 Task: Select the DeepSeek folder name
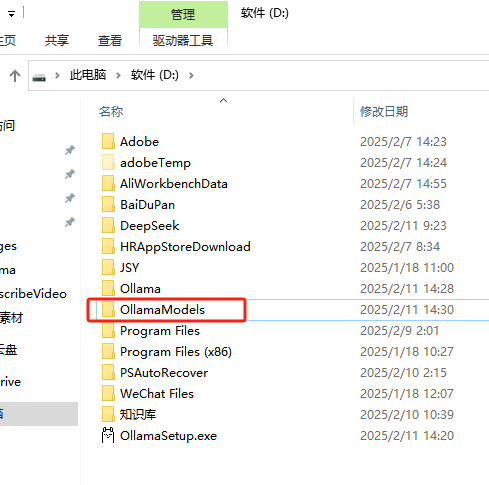[x=150, y=226]
